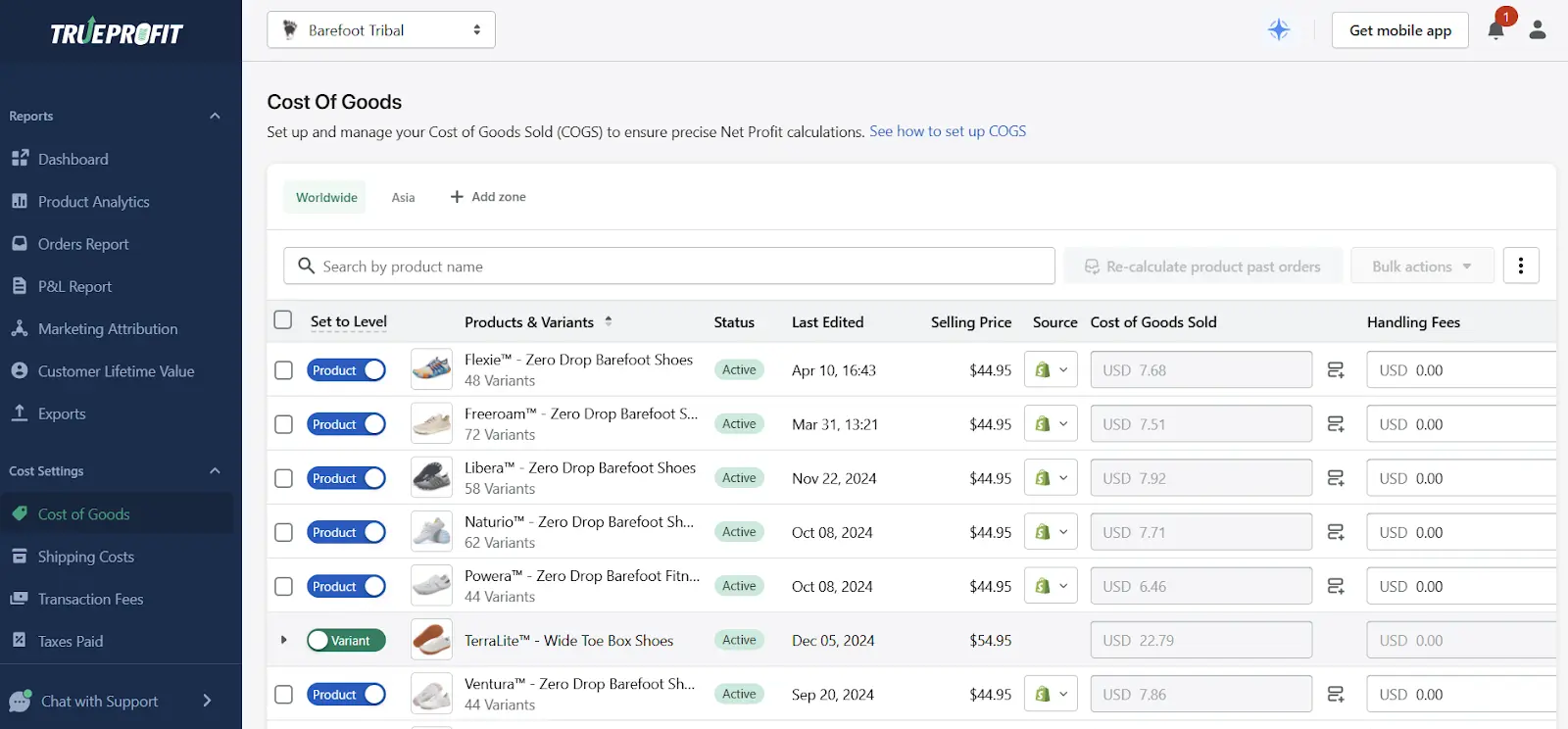Image resolution: width=1568 pixels, height=729 pixels.
Task: Expand TerraLite row variants arrow
Action: [x=283, y=640]
